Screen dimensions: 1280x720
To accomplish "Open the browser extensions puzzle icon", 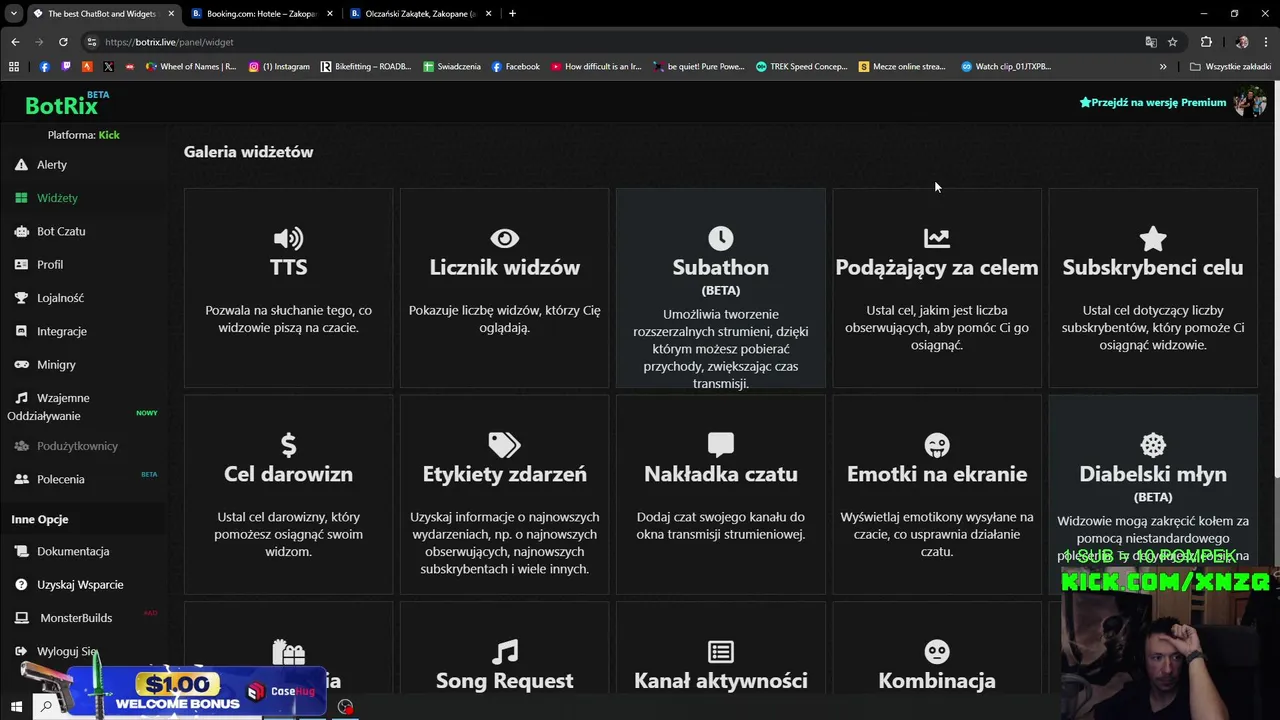I will (x=1206, y=42).
